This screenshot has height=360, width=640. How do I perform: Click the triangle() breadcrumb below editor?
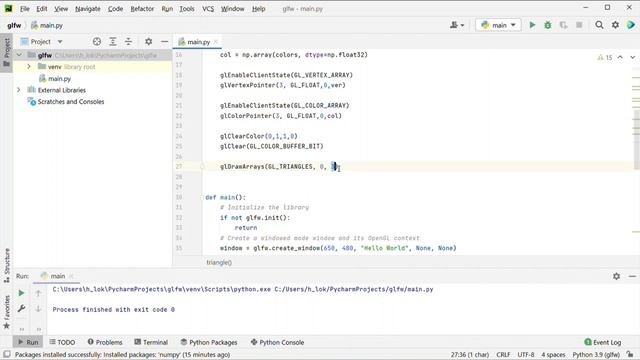point(219,262)
